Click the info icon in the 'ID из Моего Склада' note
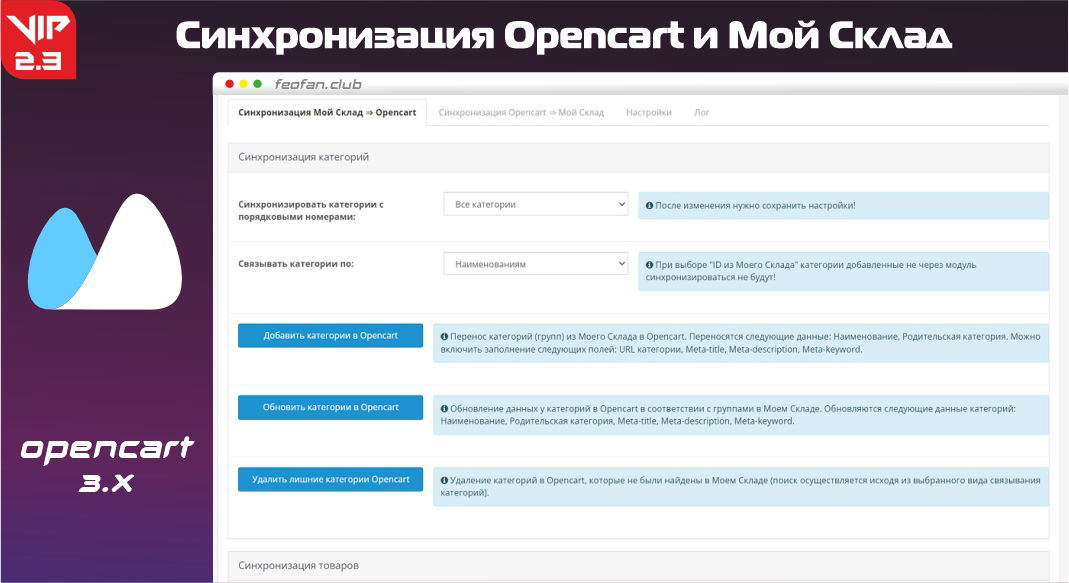1069x583 pixels. tap(649, 265)
